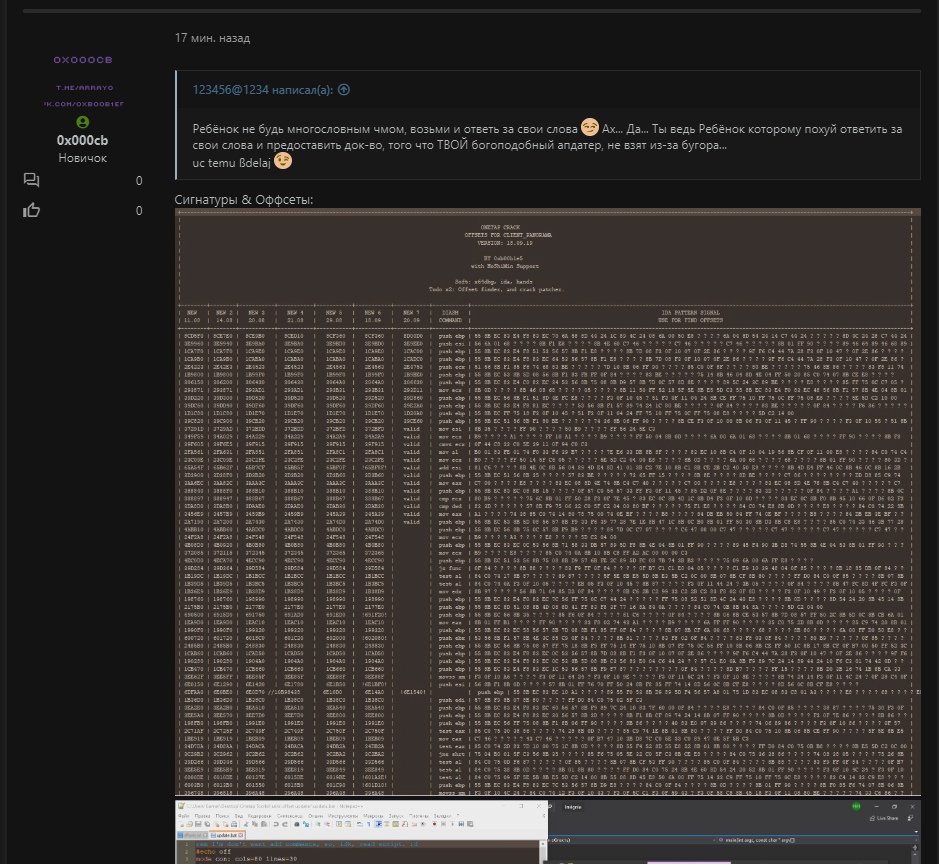Open the vk.com/0xb00b1ef link
This screenshot has width=939, height=864.
tap(83, 104)
